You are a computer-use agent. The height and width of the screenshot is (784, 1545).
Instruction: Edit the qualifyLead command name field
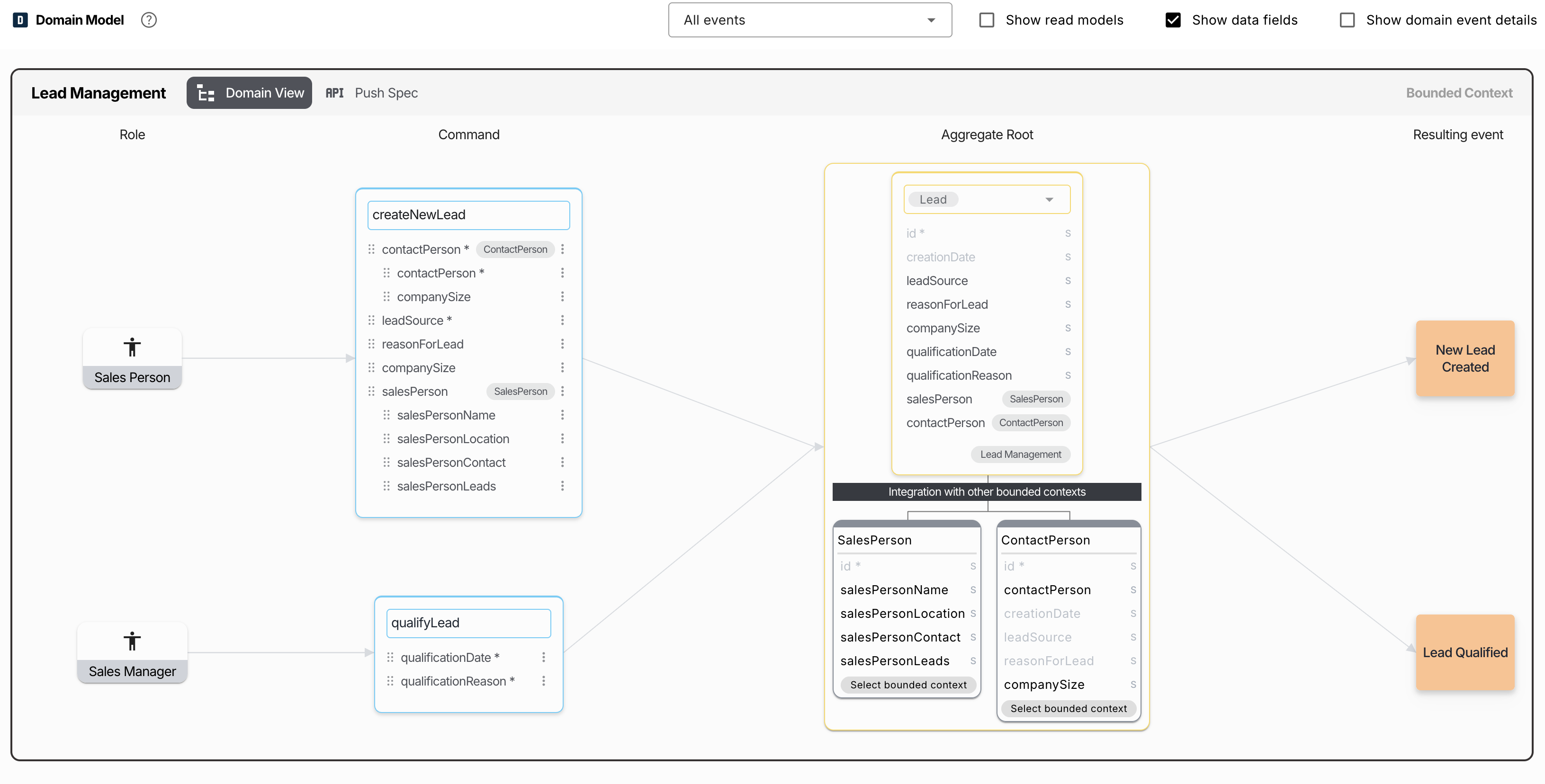click(x=468, y=624)
